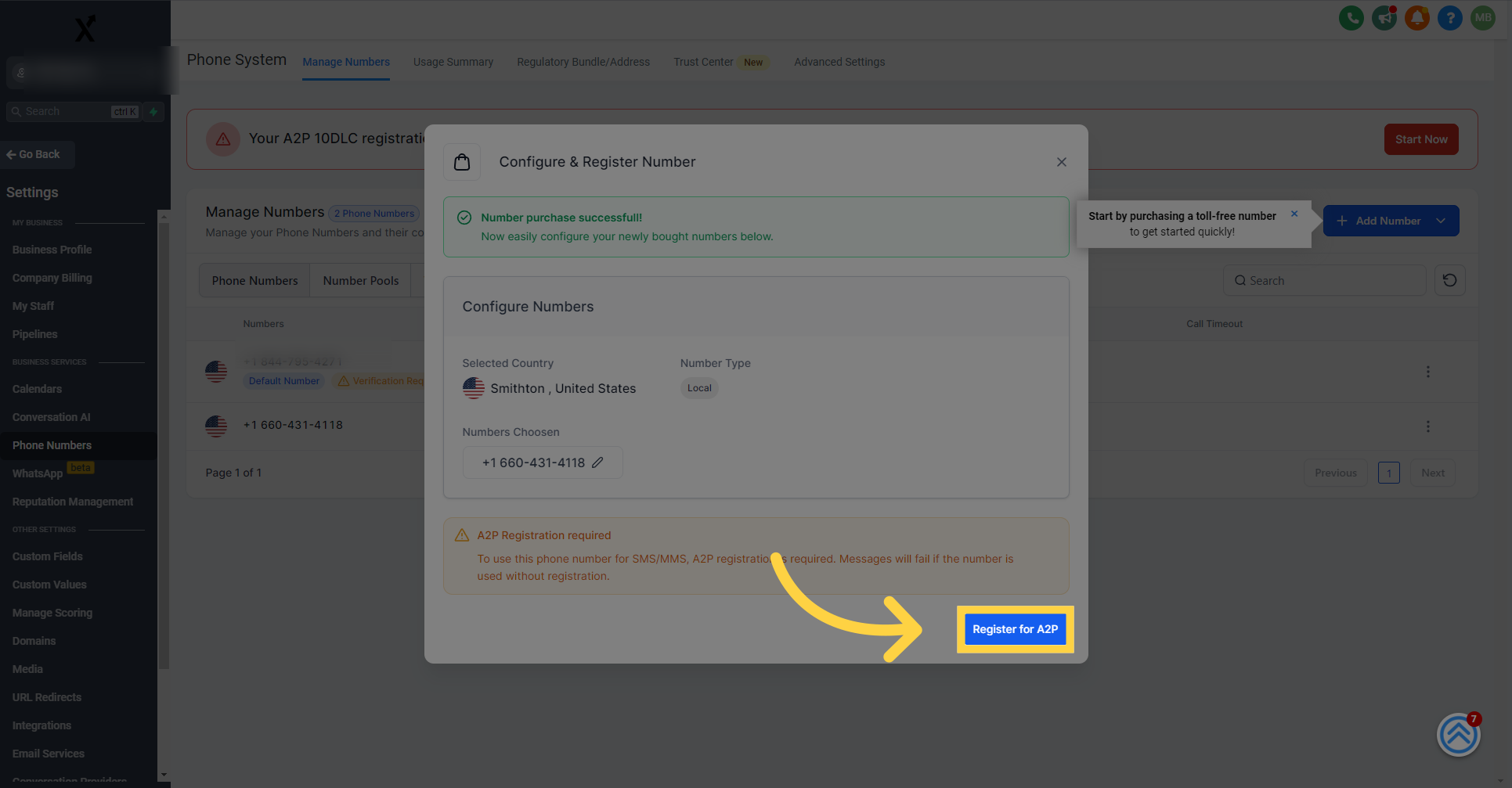
Task: Open the MB user avatar menu
Action: click(x=1483, y=18)
